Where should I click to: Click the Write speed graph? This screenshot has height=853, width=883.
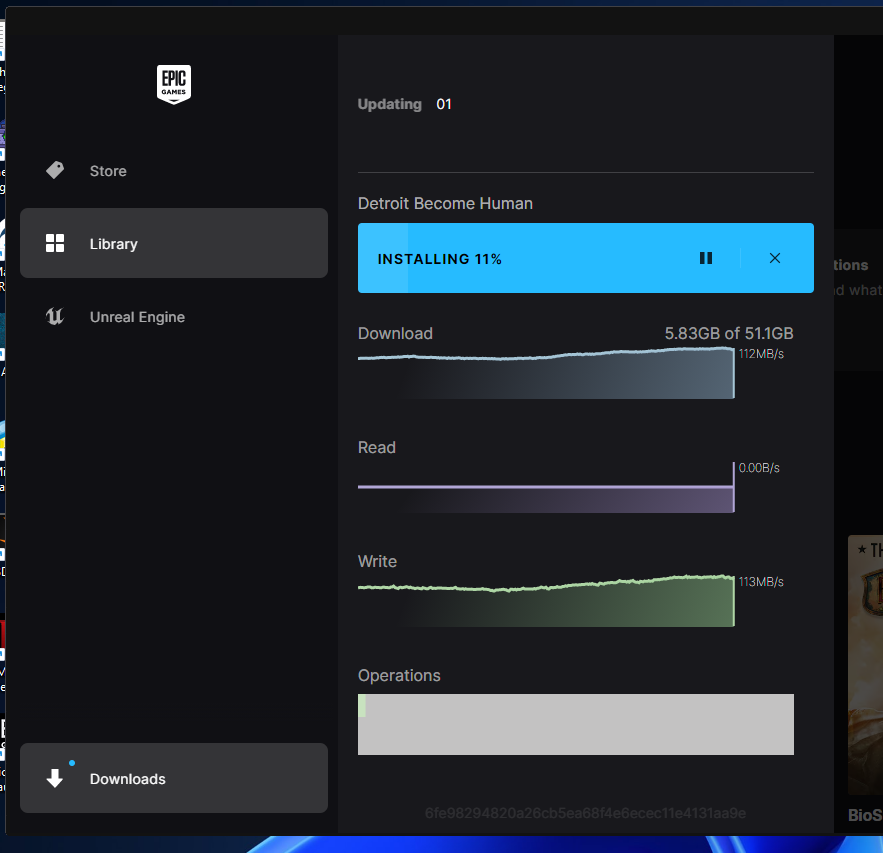click(546, 600)
